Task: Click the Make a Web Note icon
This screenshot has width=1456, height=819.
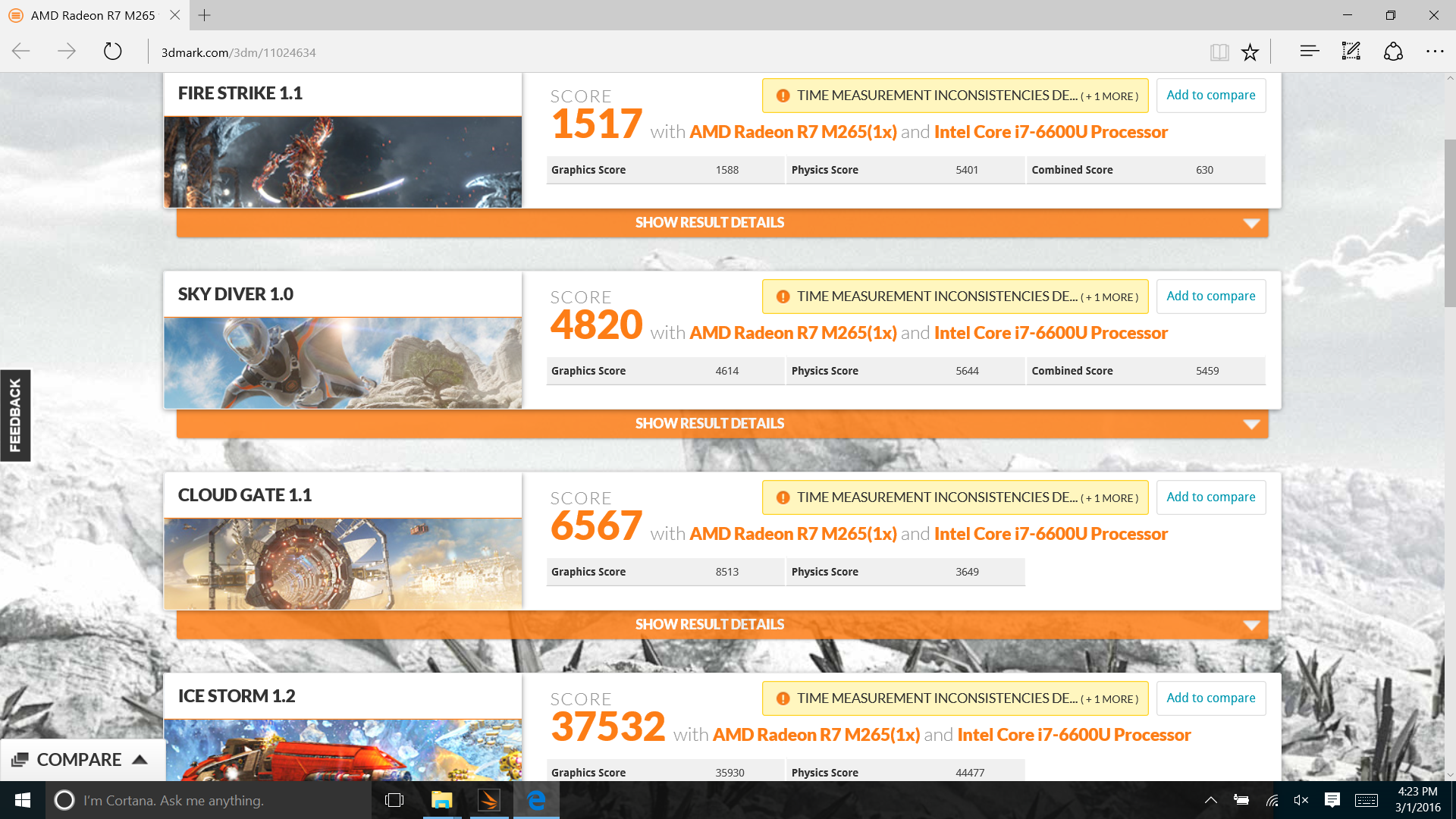Action: click(x=1351, y=52)
